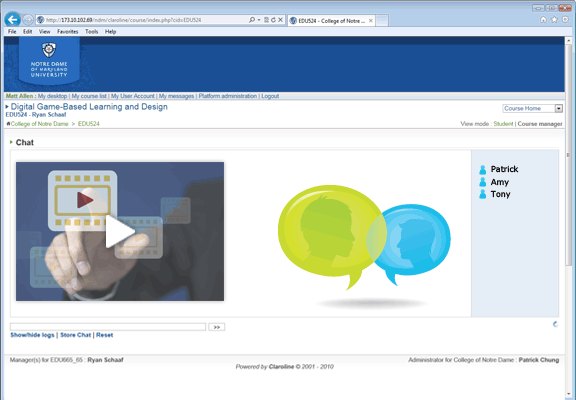
Task: Open the View menu
Action: point(44,32)
